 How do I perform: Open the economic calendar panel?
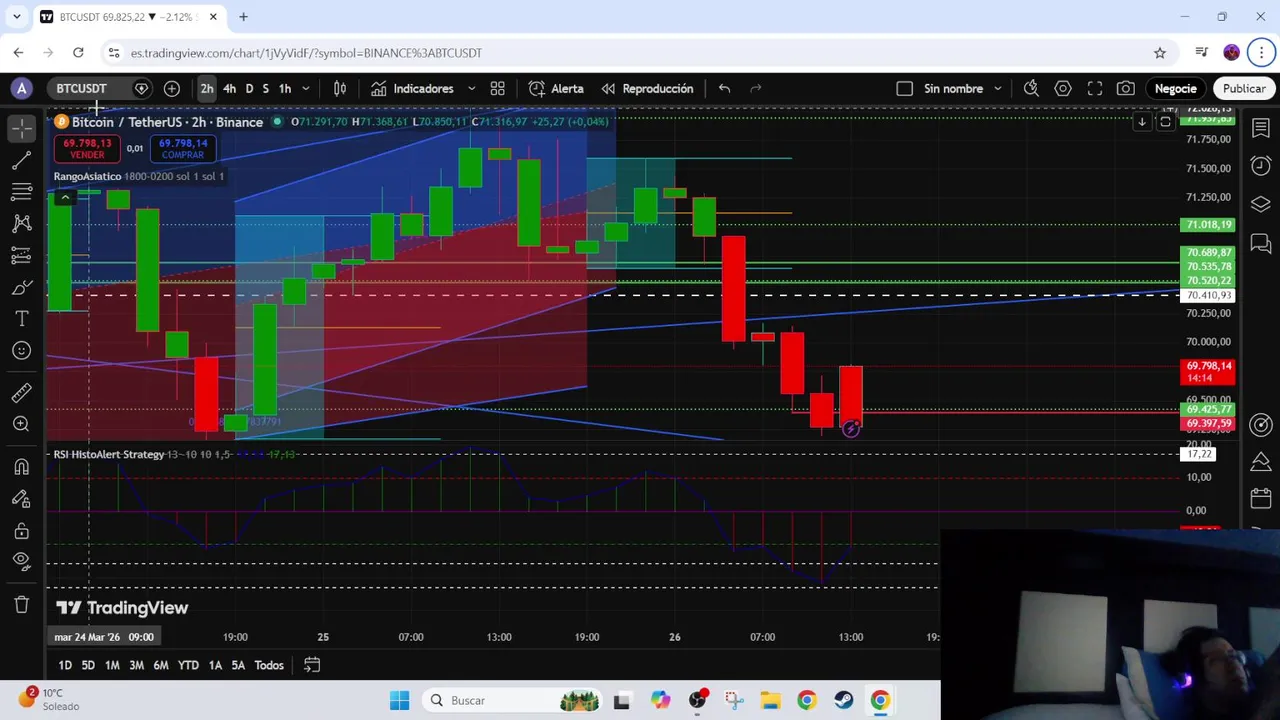[x=1261, y=498]
